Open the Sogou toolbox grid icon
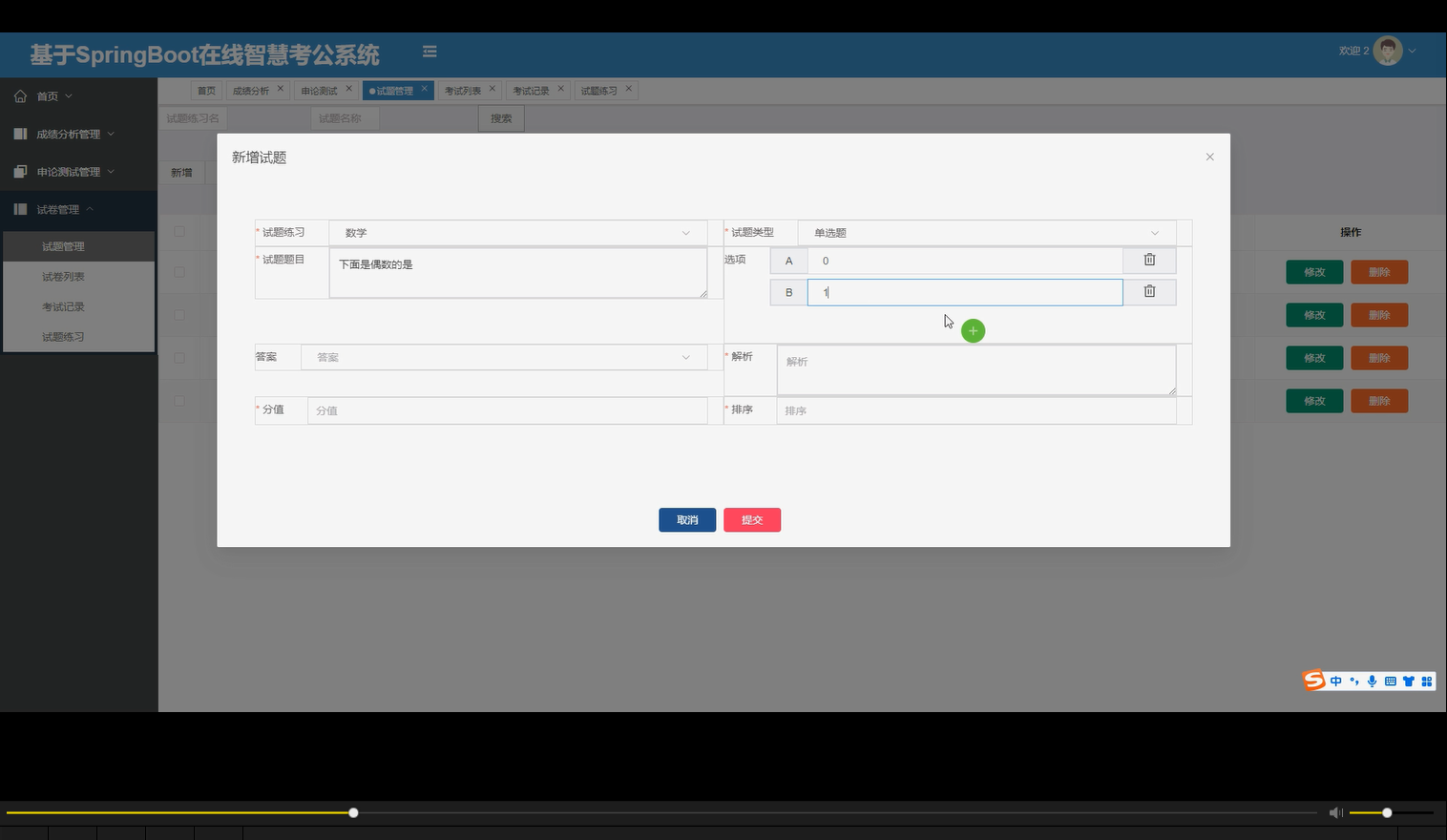The image size is (1447, 840). 1426,681
